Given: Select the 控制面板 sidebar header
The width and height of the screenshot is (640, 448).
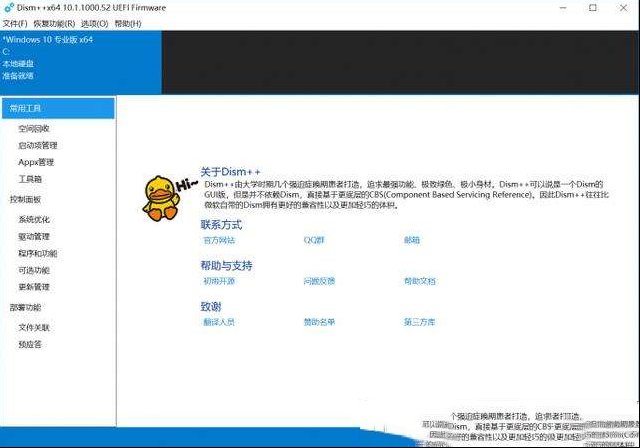Looking at the screenshot, I should (x=25, y=199).
